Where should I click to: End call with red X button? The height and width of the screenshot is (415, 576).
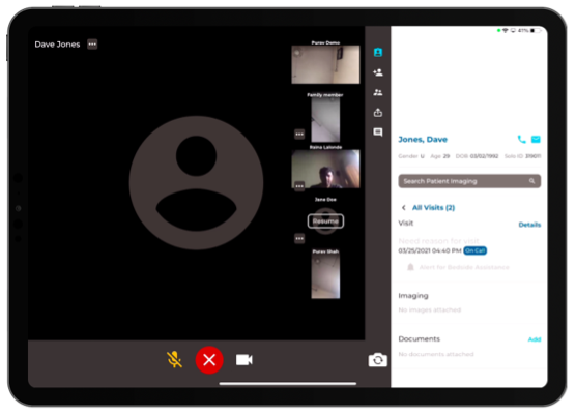pyautogui.click(x=209, y=360)
